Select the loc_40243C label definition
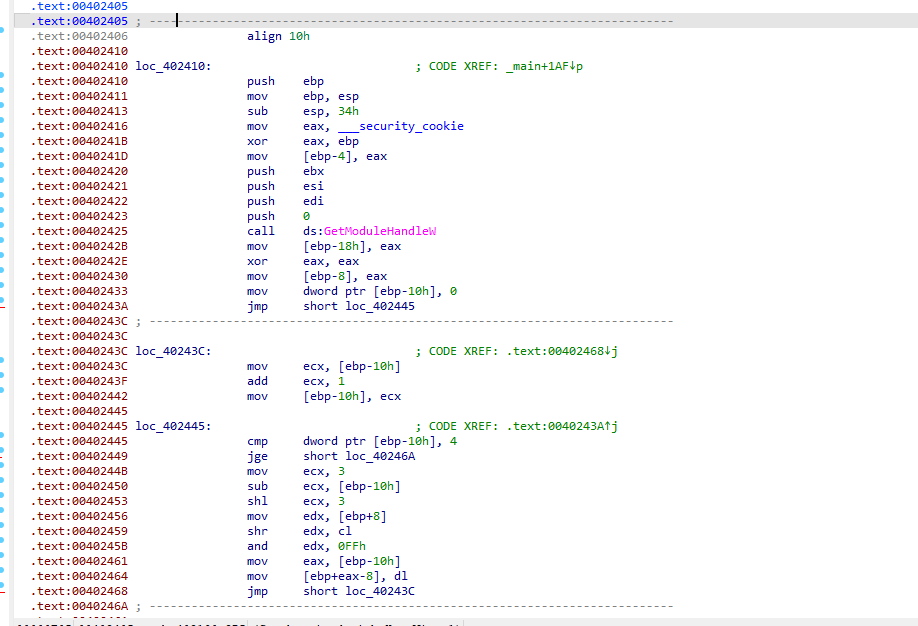918x626 pixels. (173, 351)
